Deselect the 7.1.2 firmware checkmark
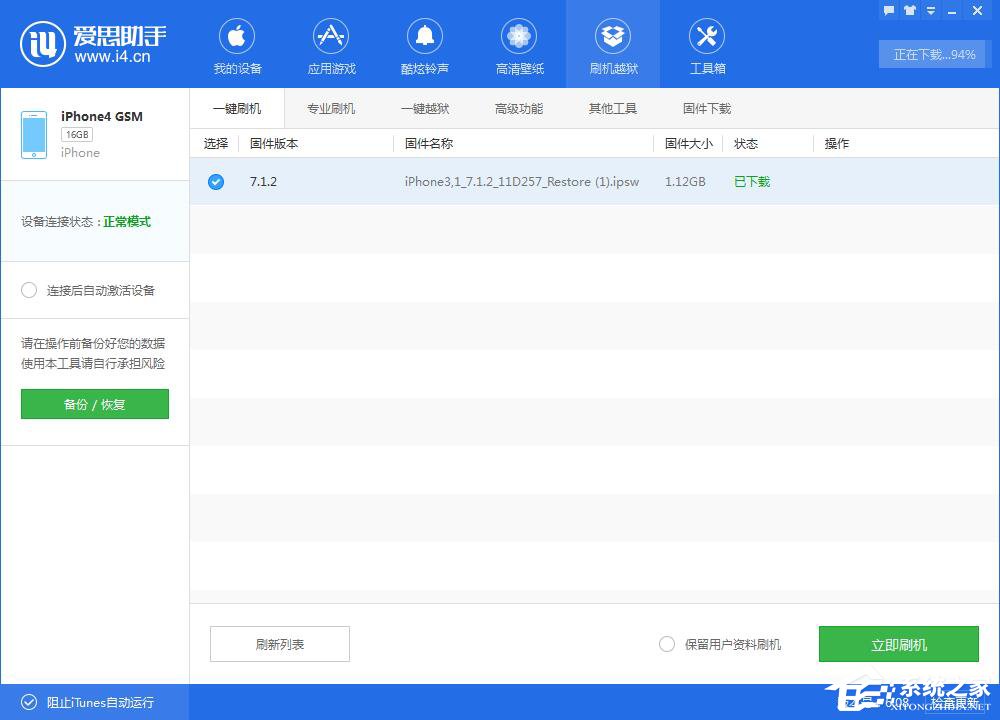Image resolution: width=1000 pixels, height=720 pixels. pos(215,182)
